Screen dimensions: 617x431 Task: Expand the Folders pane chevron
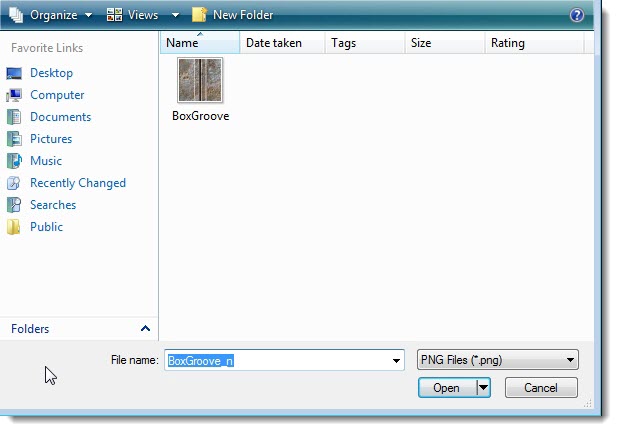(145, 328)
